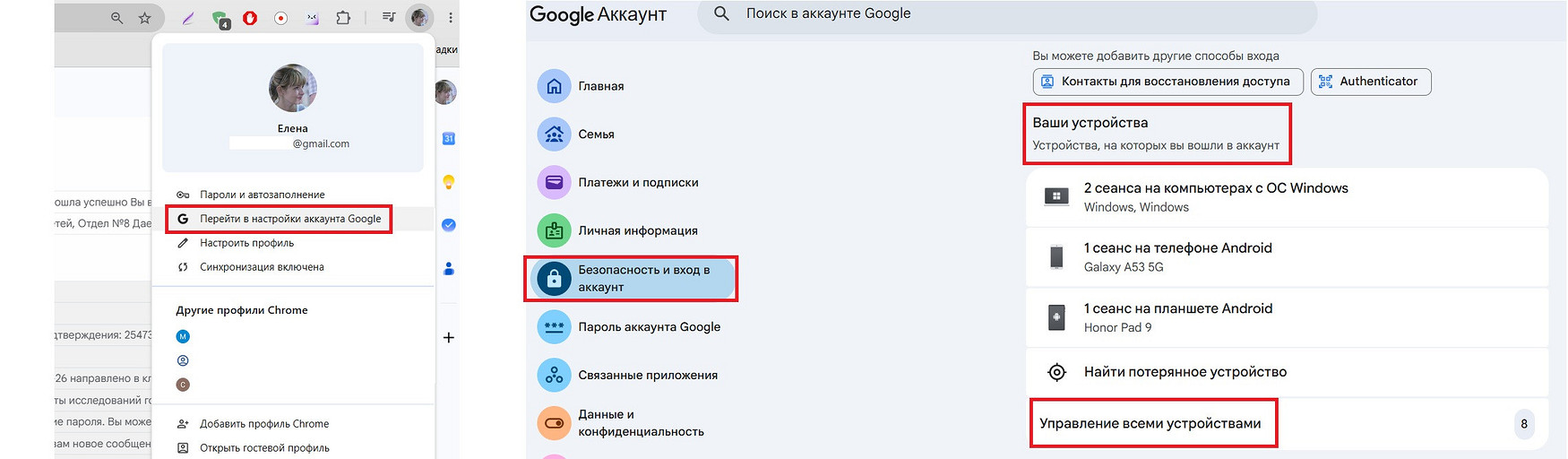Open the green shield extension with badge 4
The width and height of the screenshot is (1568, 459).
click(220, 18)
